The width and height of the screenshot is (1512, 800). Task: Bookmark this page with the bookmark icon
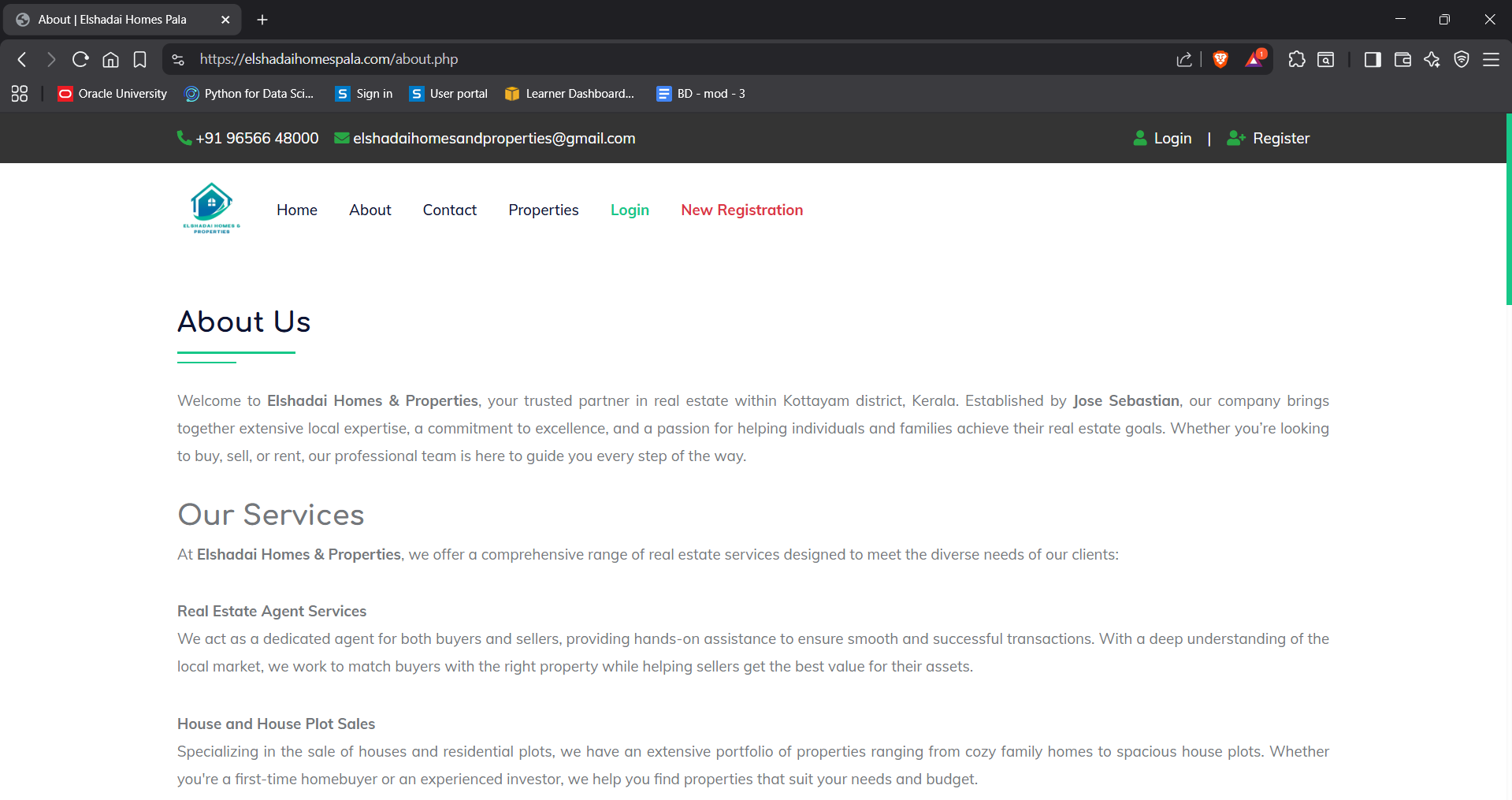pos(139,59)
